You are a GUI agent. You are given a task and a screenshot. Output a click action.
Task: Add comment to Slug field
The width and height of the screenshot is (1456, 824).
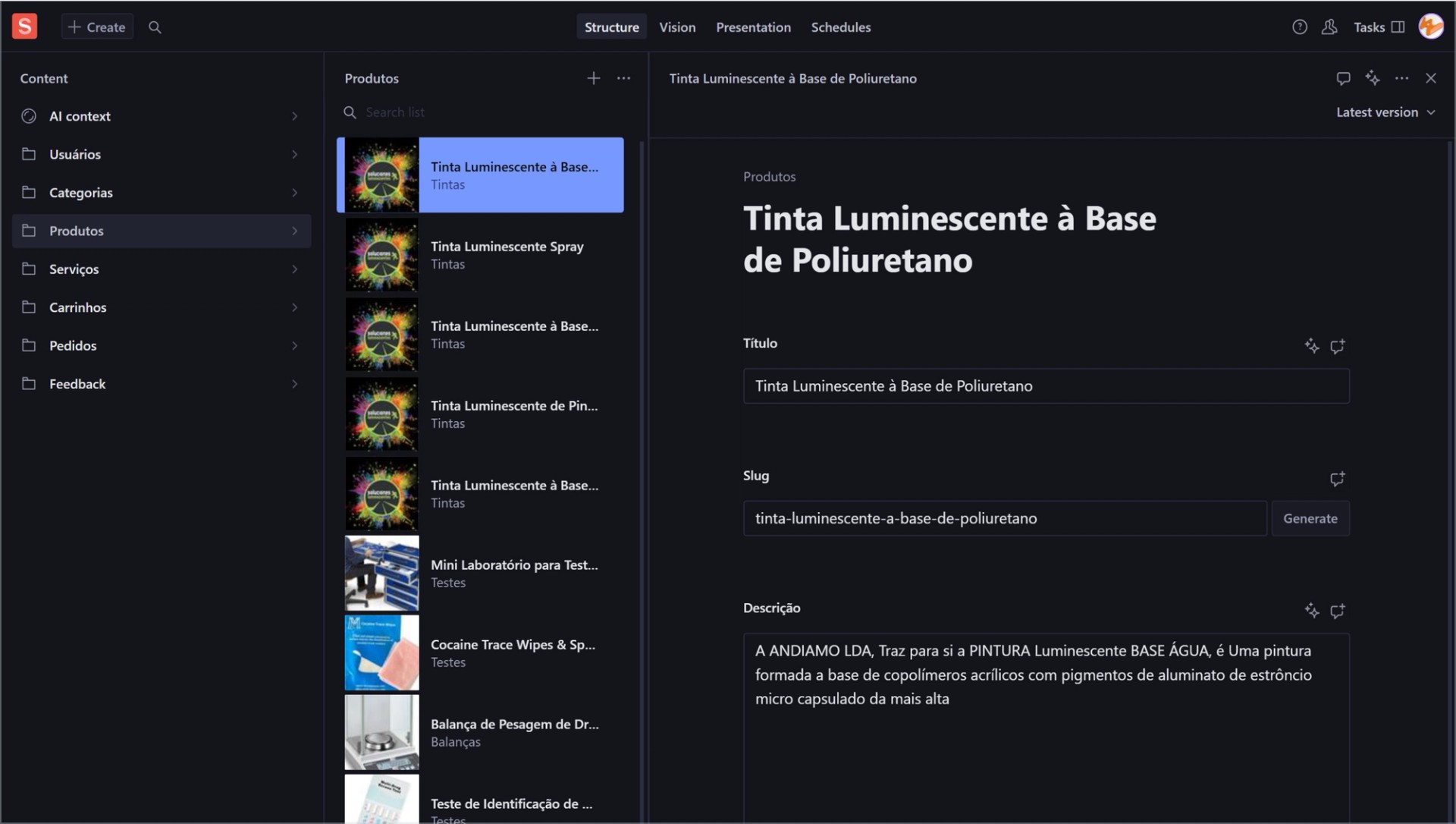pos(1337,479)
